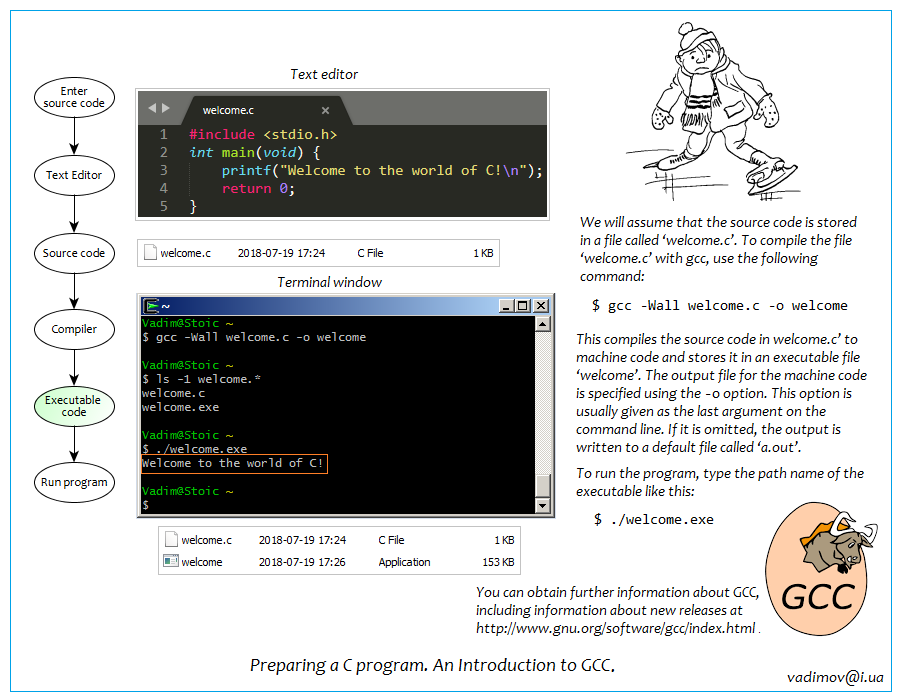The height and width of the screenshot is (700, 900).
Task: Click the '$ gcc -Wall welcome.c -o welcome' terminal command
Action: pyautogui.click(x=254, y=337)
